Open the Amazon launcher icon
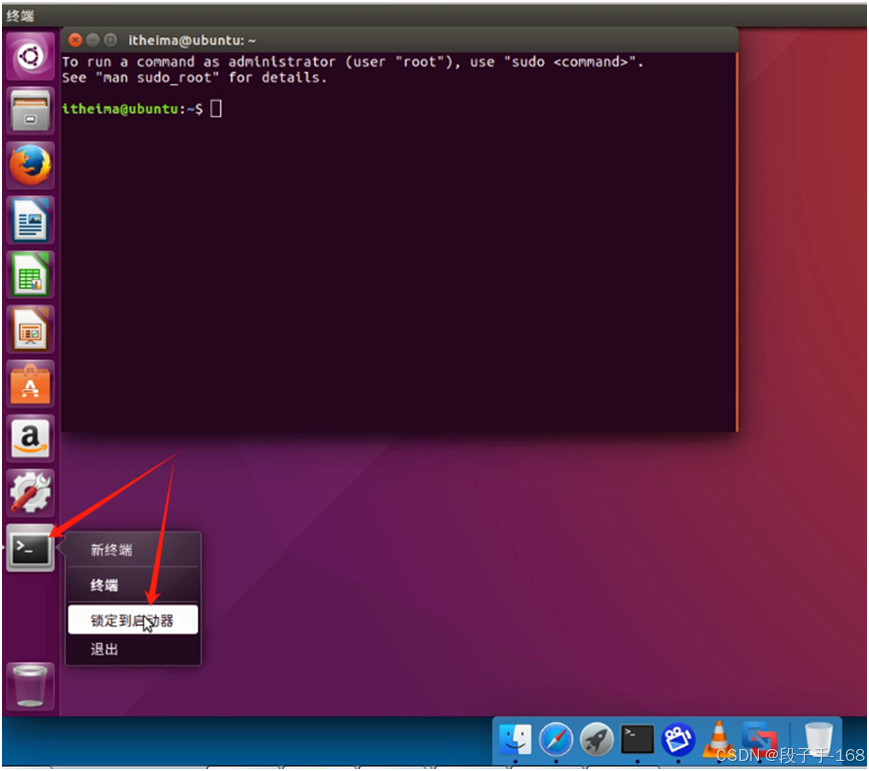 [30, 438]
